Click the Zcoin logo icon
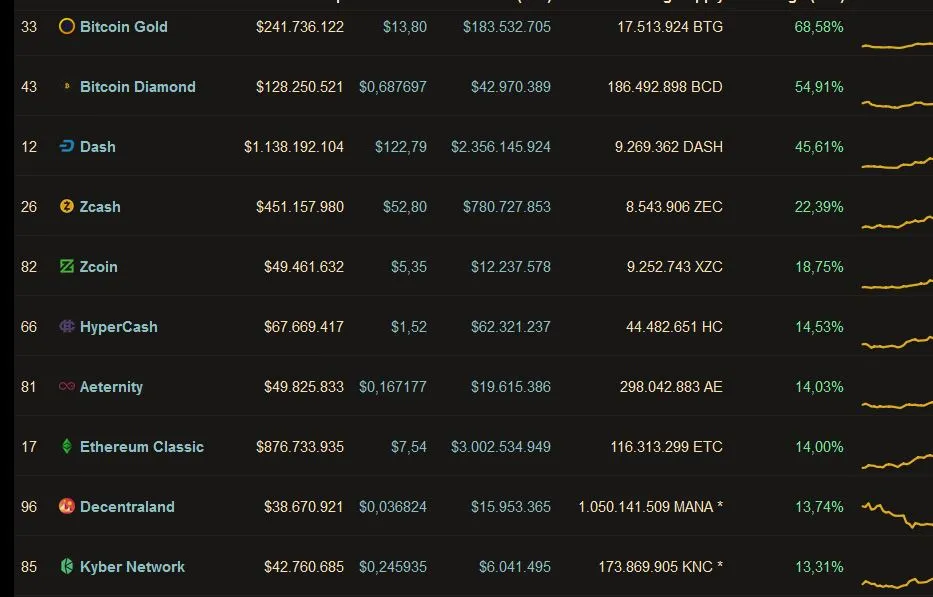The width and height of the screenshot is (933, 597). [x=67, y=266]
